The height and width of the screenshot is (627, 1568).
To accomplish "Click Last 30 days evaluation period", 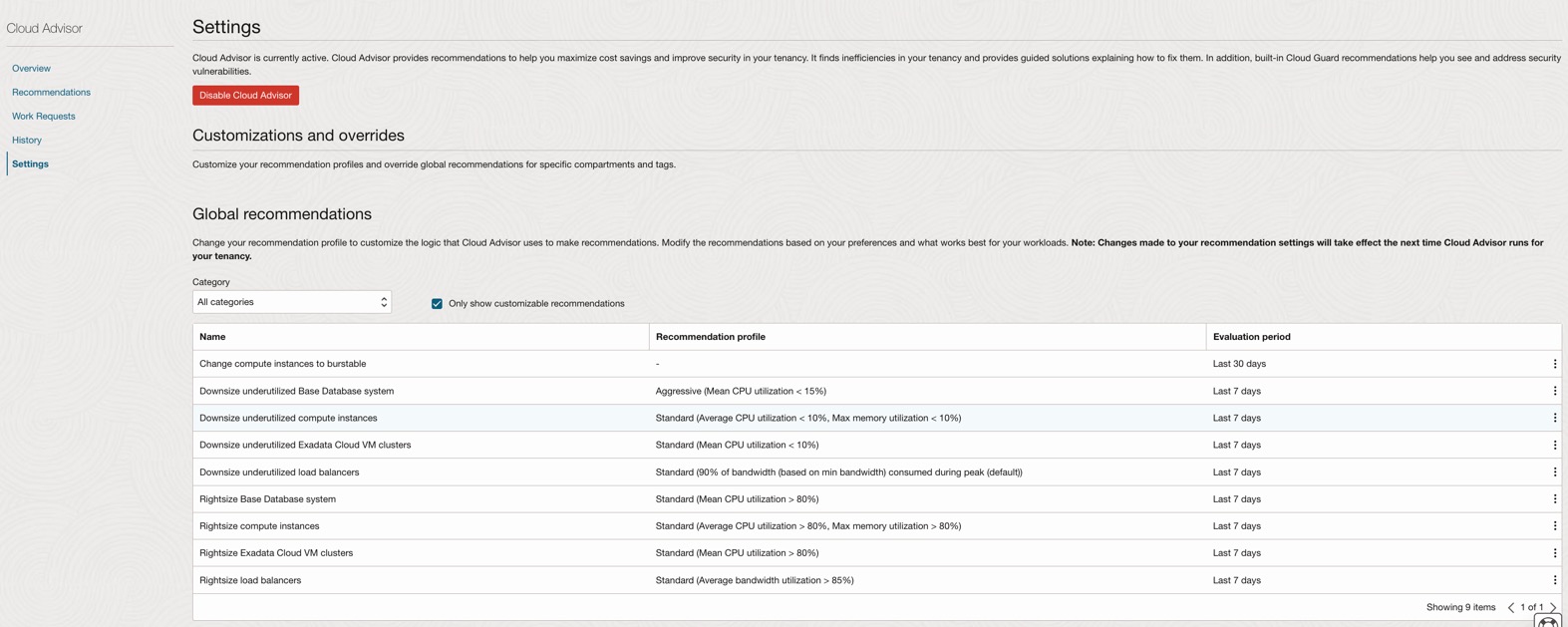I will click(x=1239, y=364).
